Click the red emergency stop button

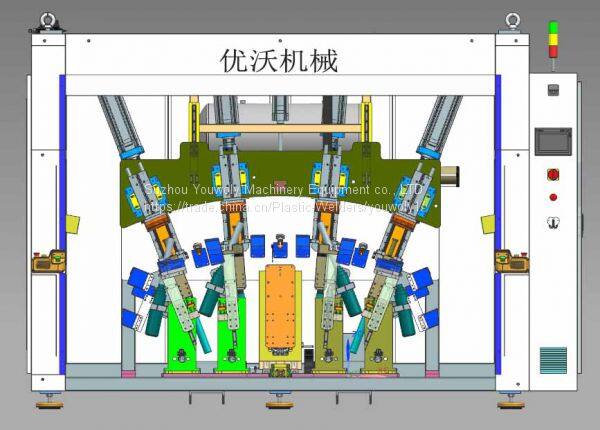coord(552,174)
